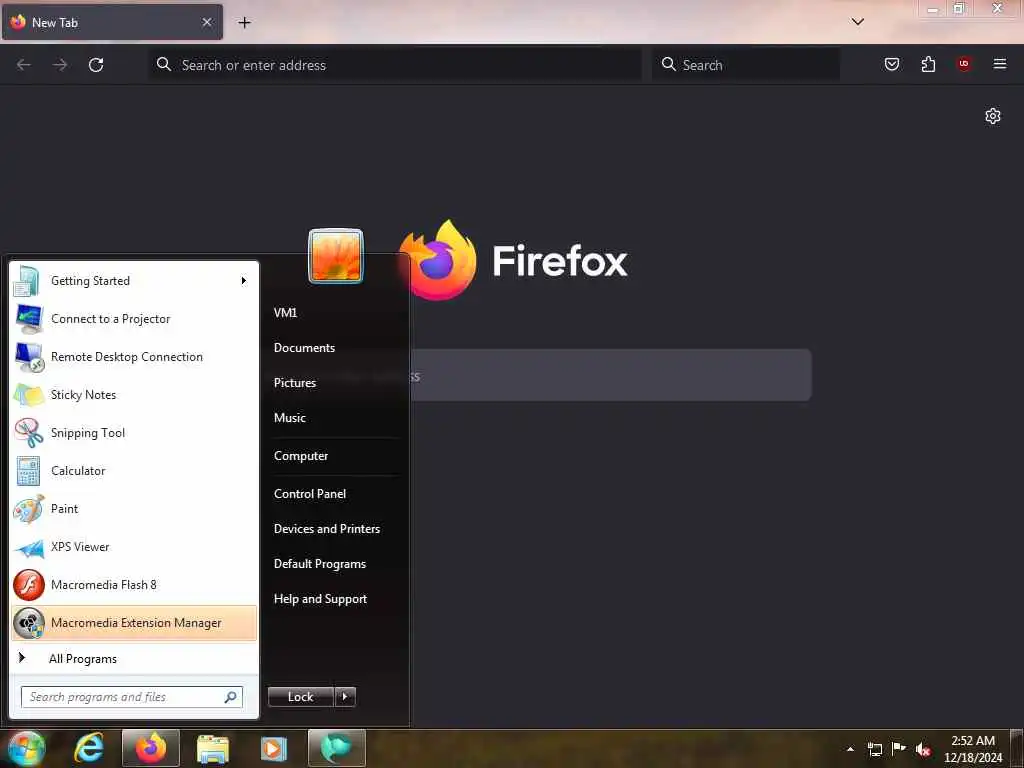This screenshot has width=1024, height=768.
Task: Launch the Paint palette icon
Action: (x=29, y=509)
